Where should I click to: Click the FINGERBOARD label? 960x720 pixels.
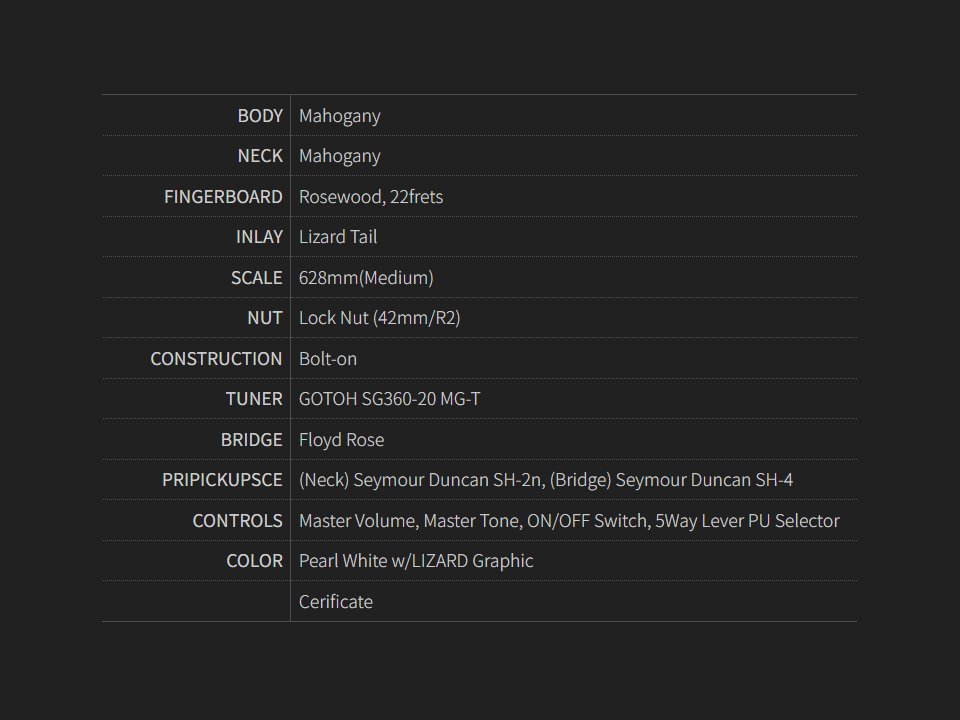click(x=223, y=197)
